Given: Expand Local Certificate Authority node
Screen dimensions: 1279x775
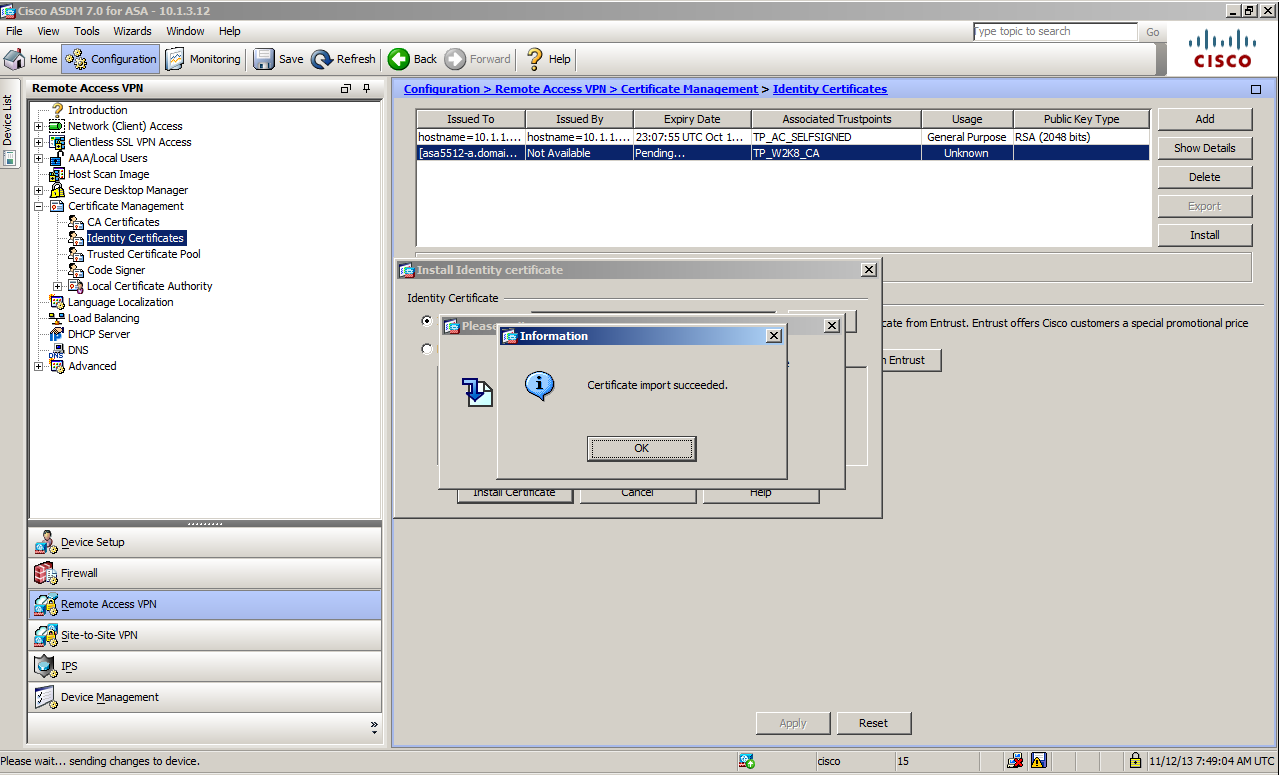Looking at the screenshot, I should click(58, 286).
